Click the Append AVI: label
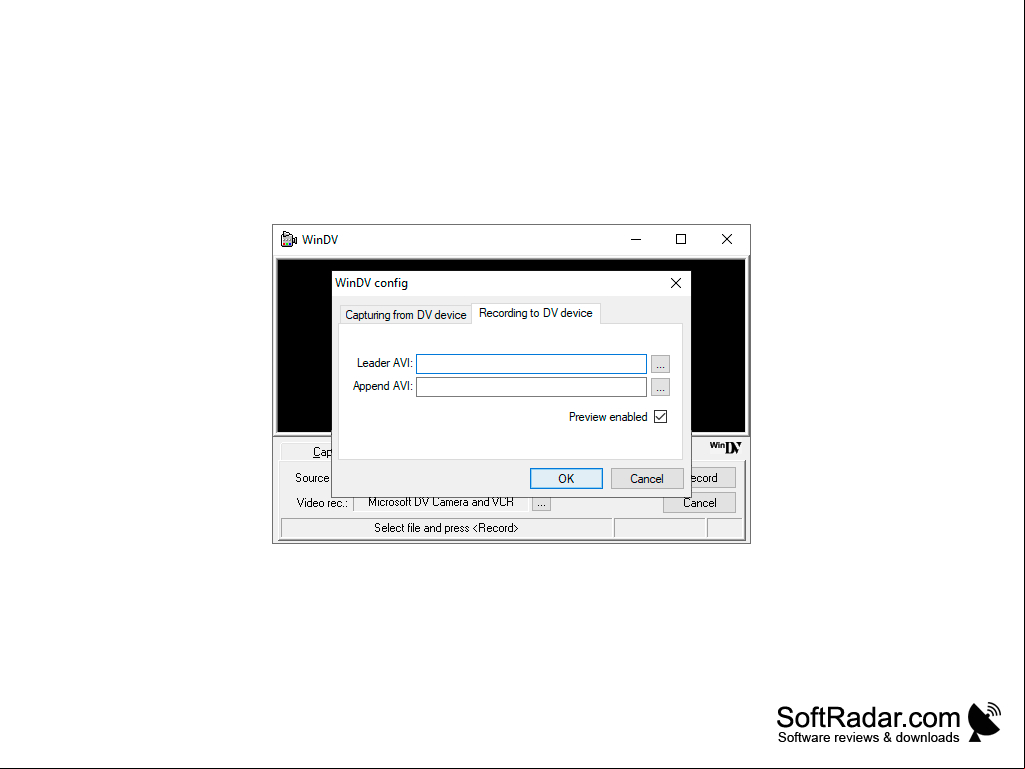1025x769 pixels. [382, 386]
